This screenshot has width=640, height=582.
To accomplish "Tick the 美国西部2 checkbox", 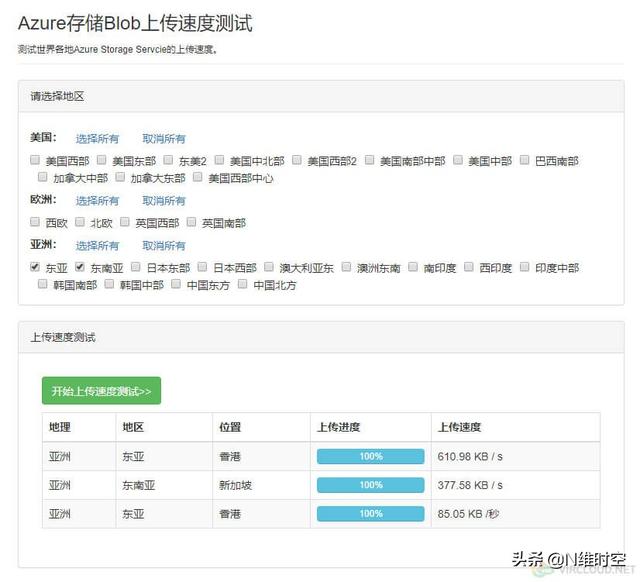I will (297, 160).
